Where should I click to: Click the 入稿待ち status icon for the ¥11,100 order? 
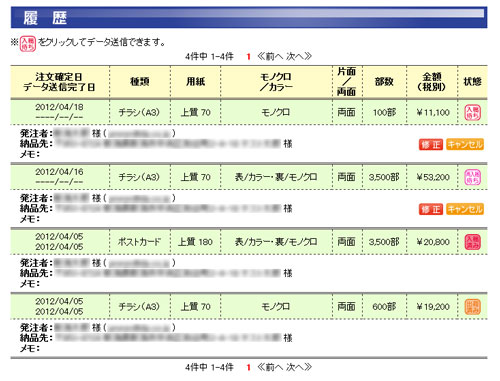click(x=472, y=113)
